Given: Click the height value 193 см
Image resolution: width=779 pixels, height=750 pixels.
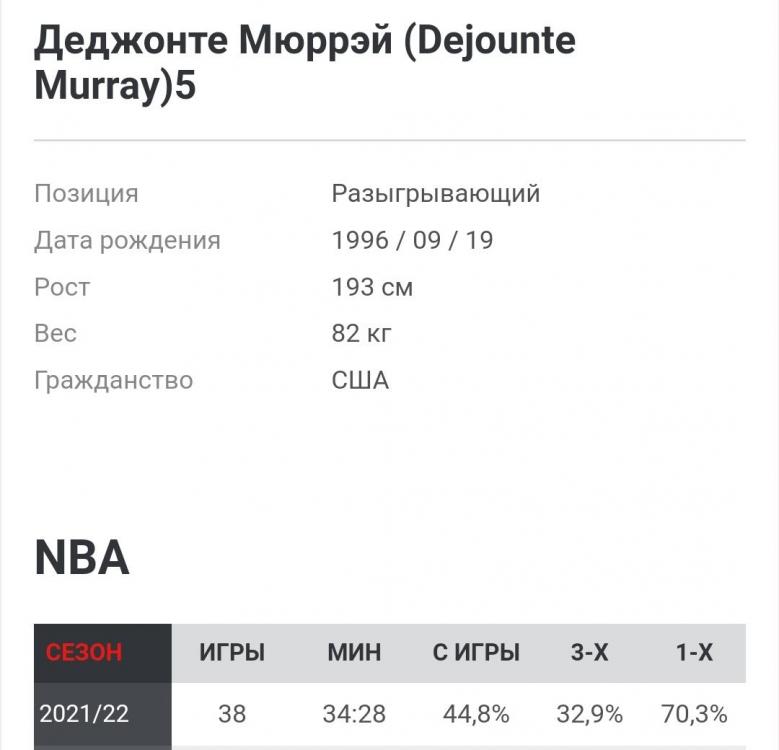Looking at the screenshot, I should [x=372, y=288].
